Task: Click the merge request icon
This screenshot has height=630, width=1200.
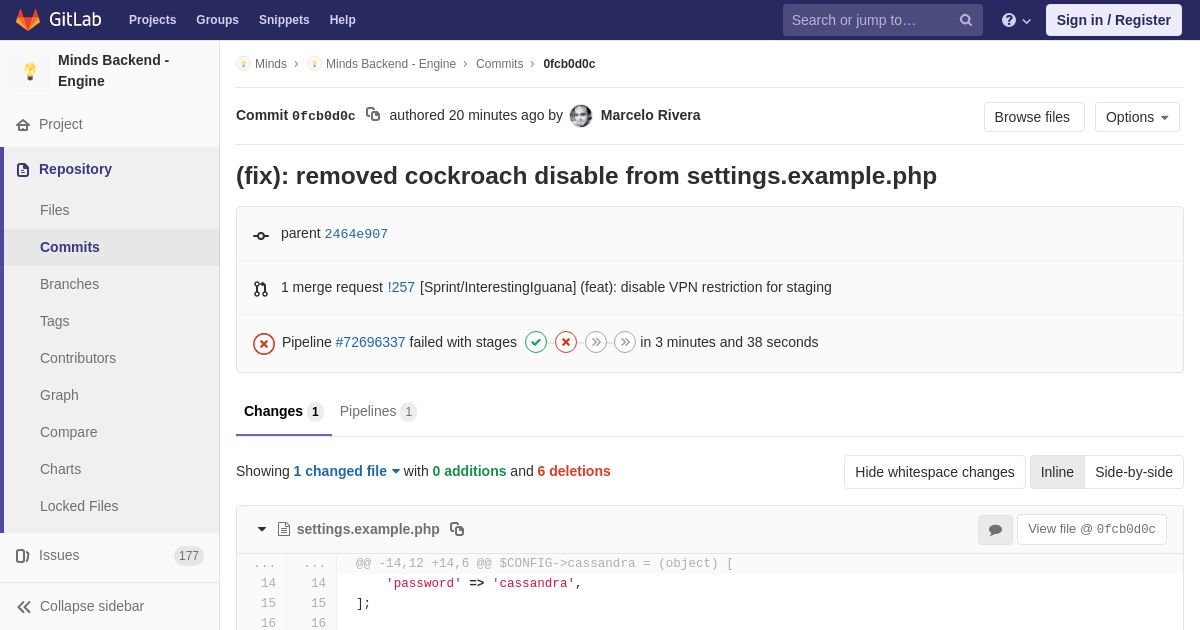Action: [x=261, y=289]
